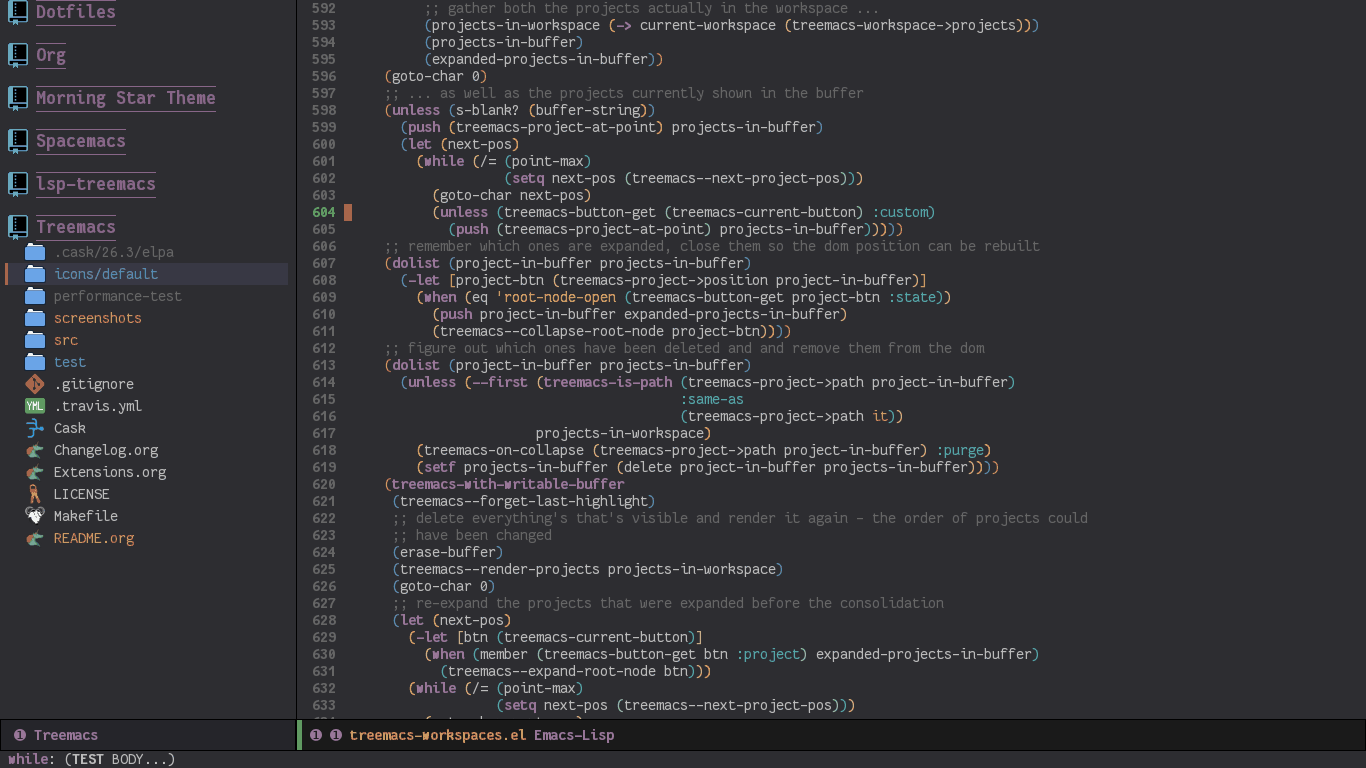Open the lsp-treemacs project
1366x768 pixels.
pos(95,184)
